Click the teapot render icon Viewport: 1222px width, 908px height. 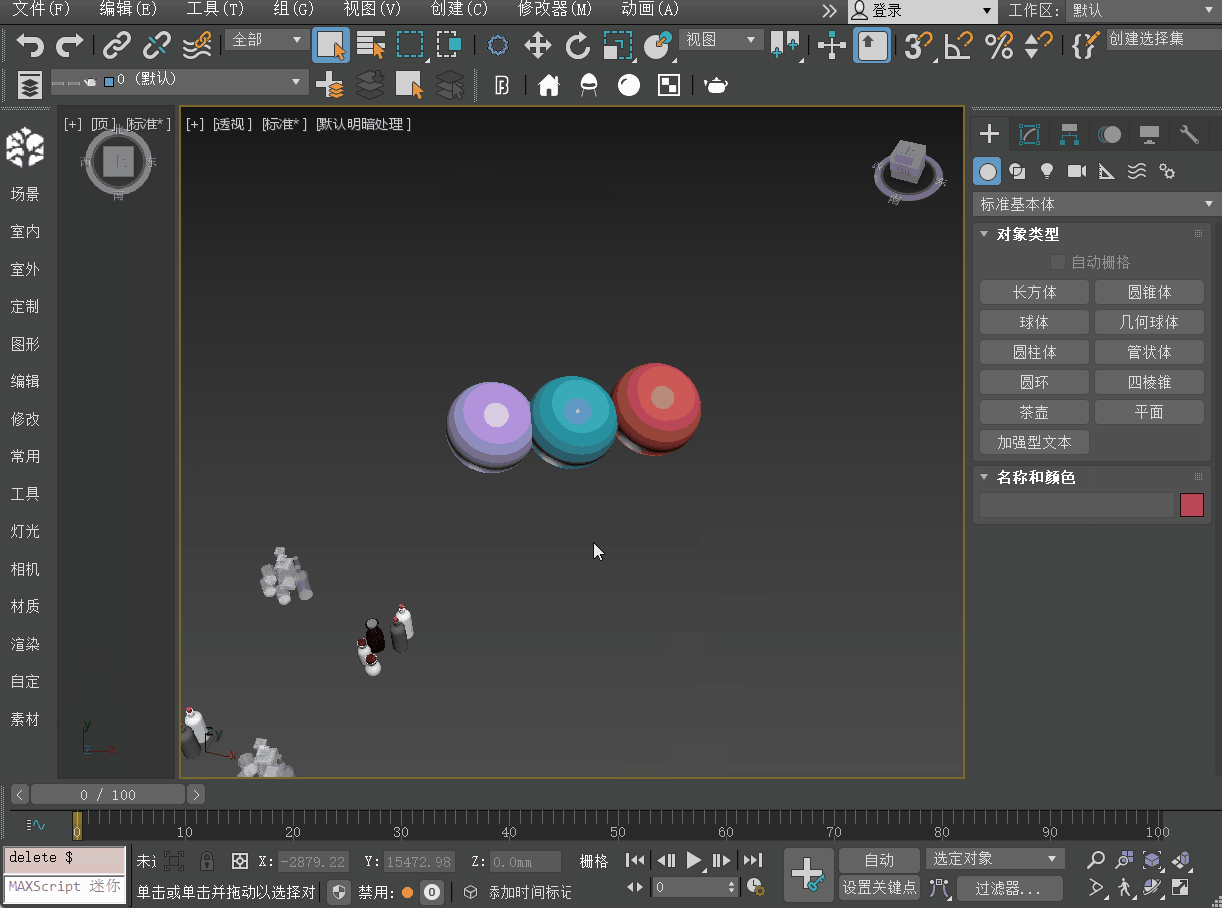coord(716,85)
